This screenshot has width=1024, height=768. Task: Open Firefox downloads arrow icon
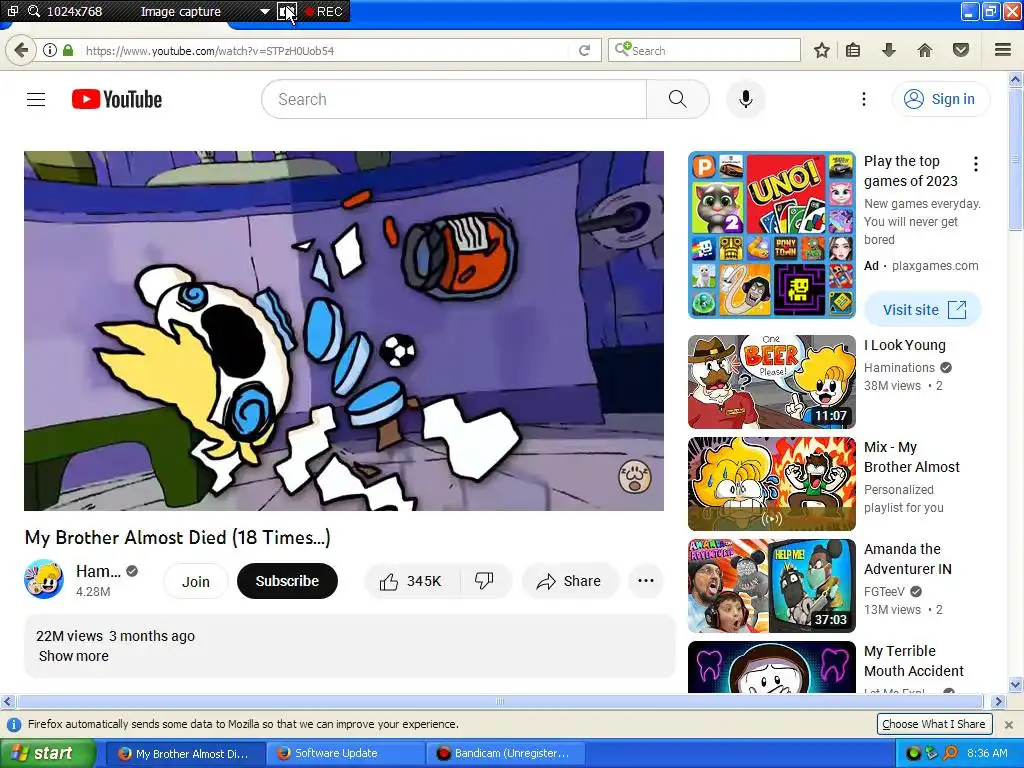click(889, 50)
